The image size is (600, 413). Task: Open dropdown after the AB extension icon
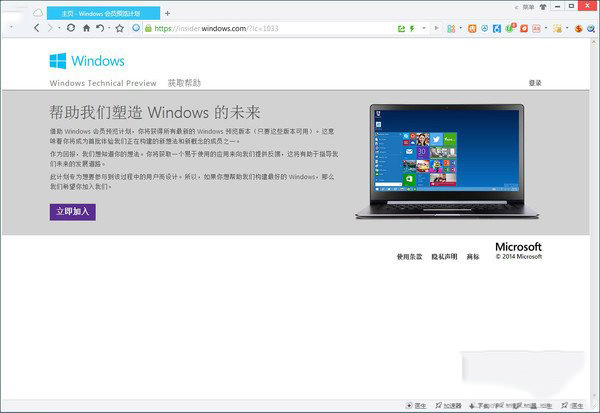point(546,28)
